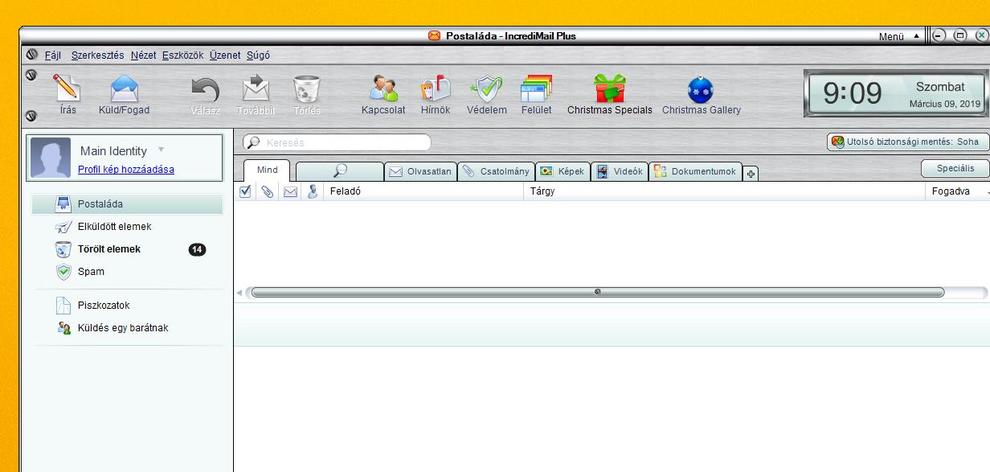Open the Menü dropdown in title bar

[897, 37]
